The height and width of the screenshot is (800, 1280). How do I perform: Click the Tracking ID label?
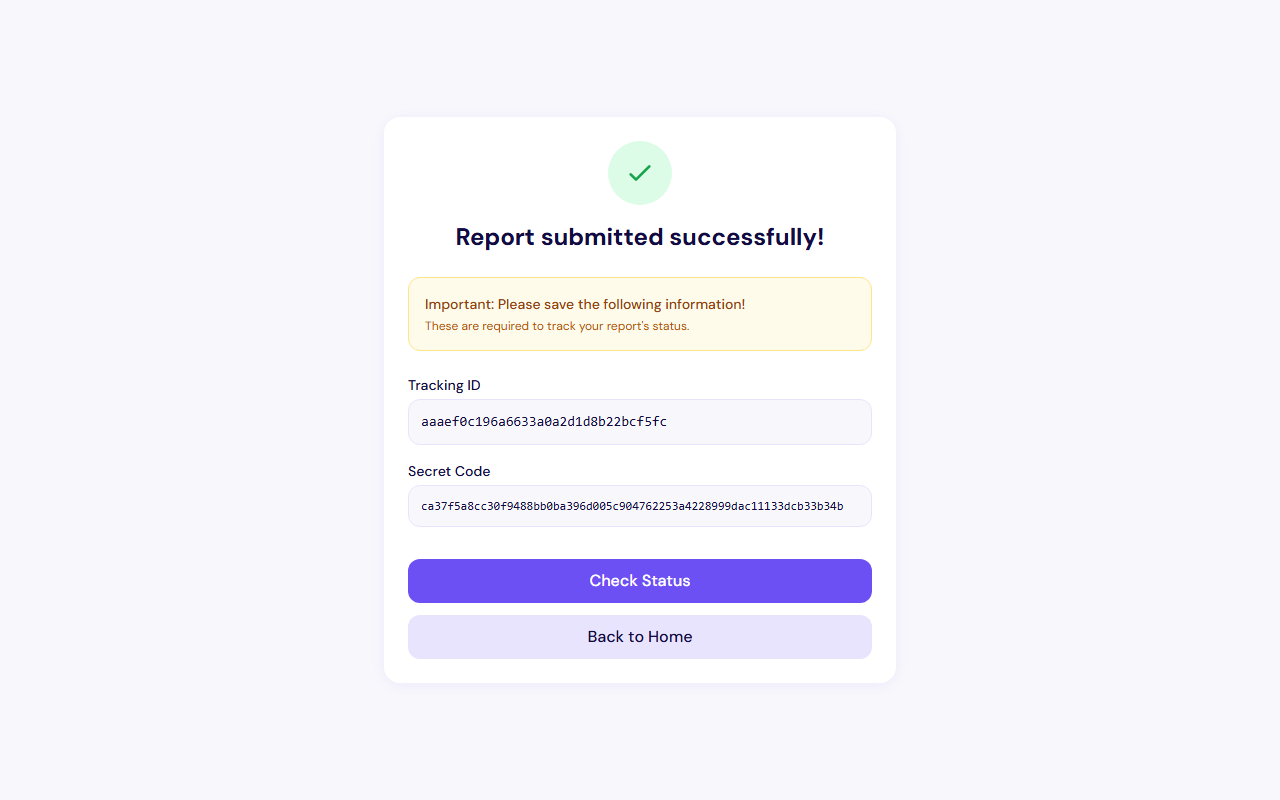click(444, 385)
